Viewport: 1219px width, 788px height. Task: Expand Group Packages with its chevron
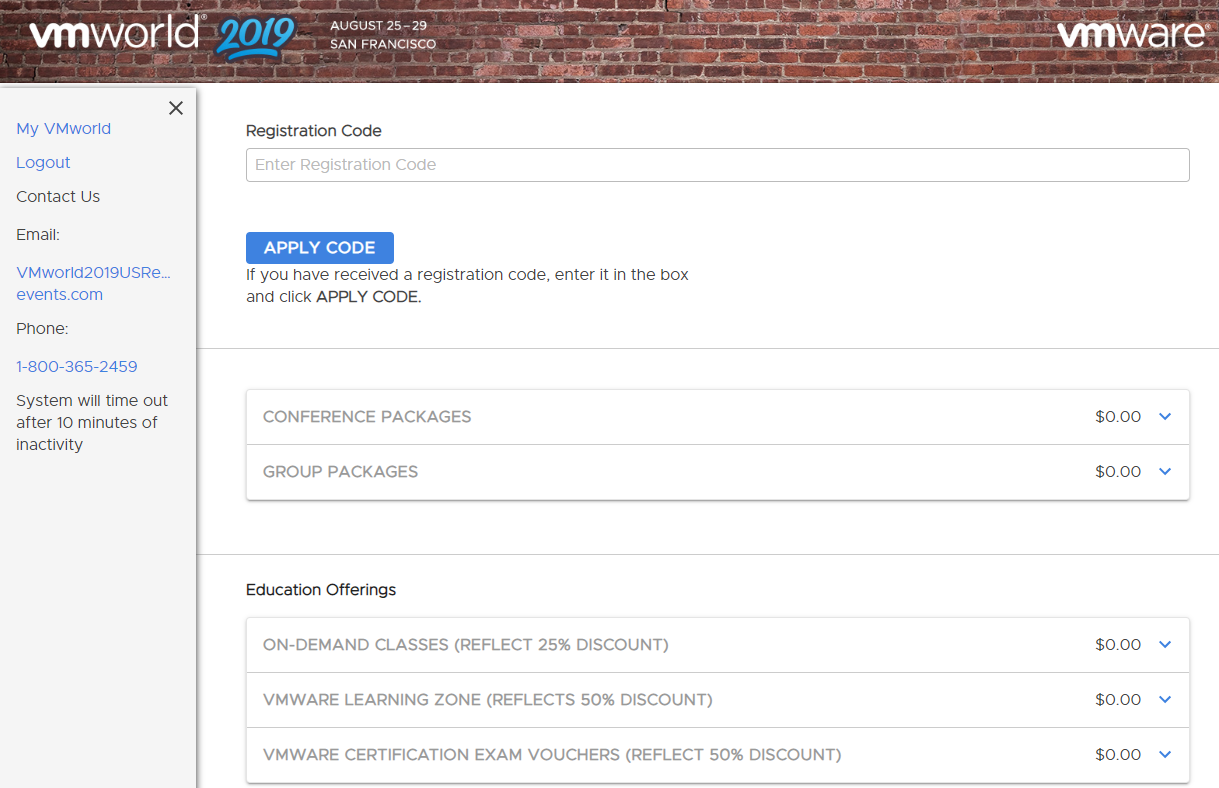(x=1165, y=472)
